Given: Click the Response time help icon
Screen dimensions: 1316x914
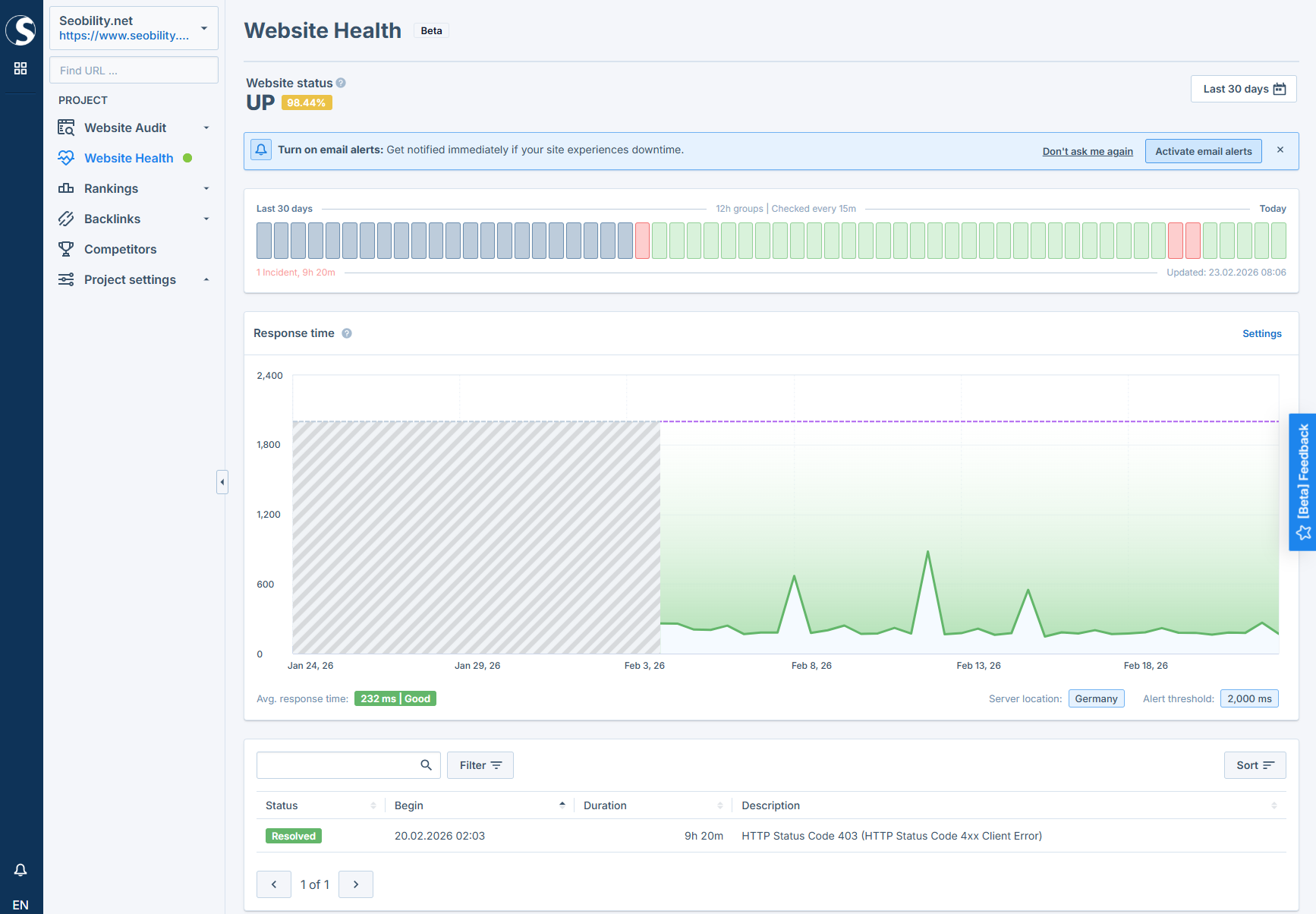Looking at the screenshot, I should pos(347,333).
